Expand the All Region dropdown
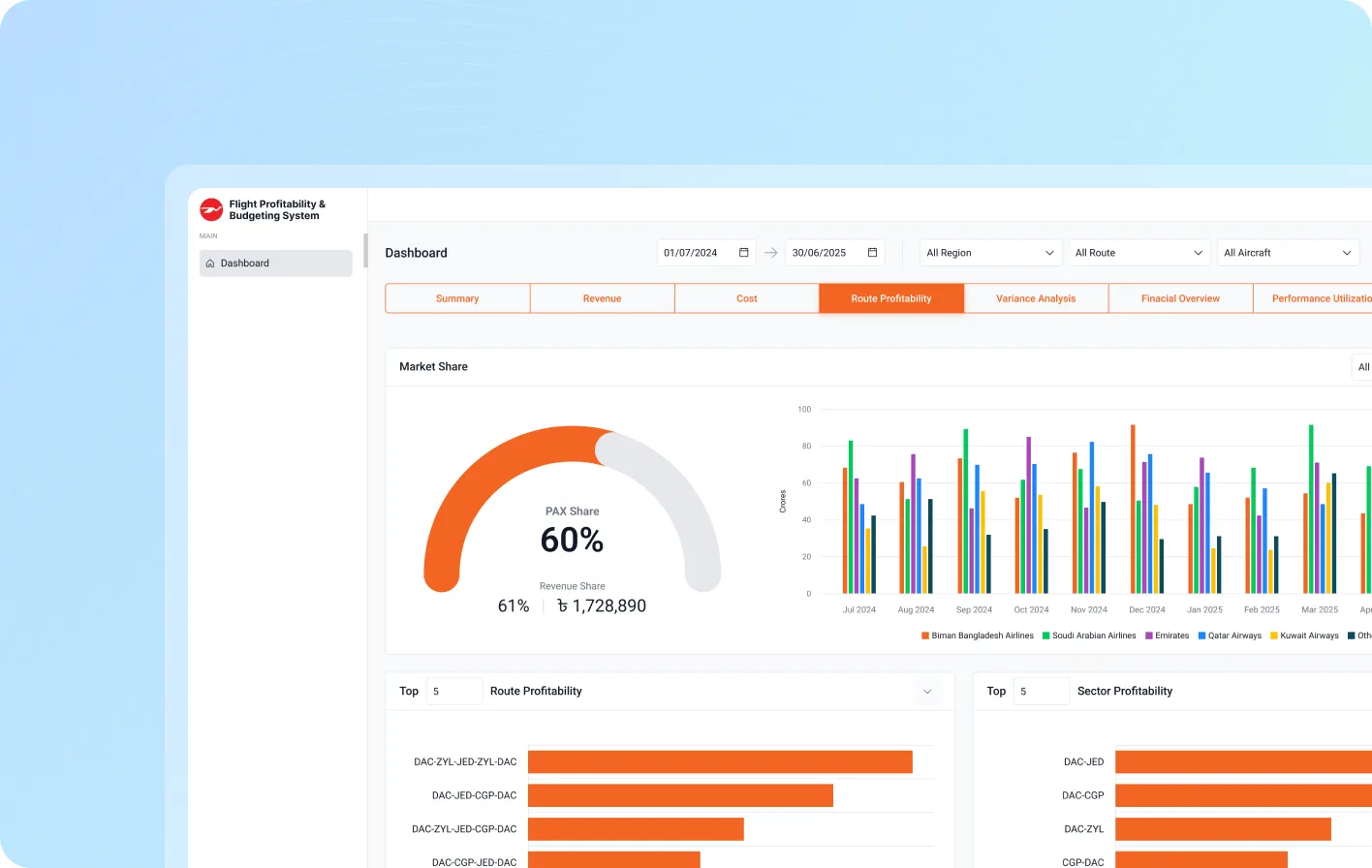Viewport: 1372px width, 868px height. coord(990,253)
